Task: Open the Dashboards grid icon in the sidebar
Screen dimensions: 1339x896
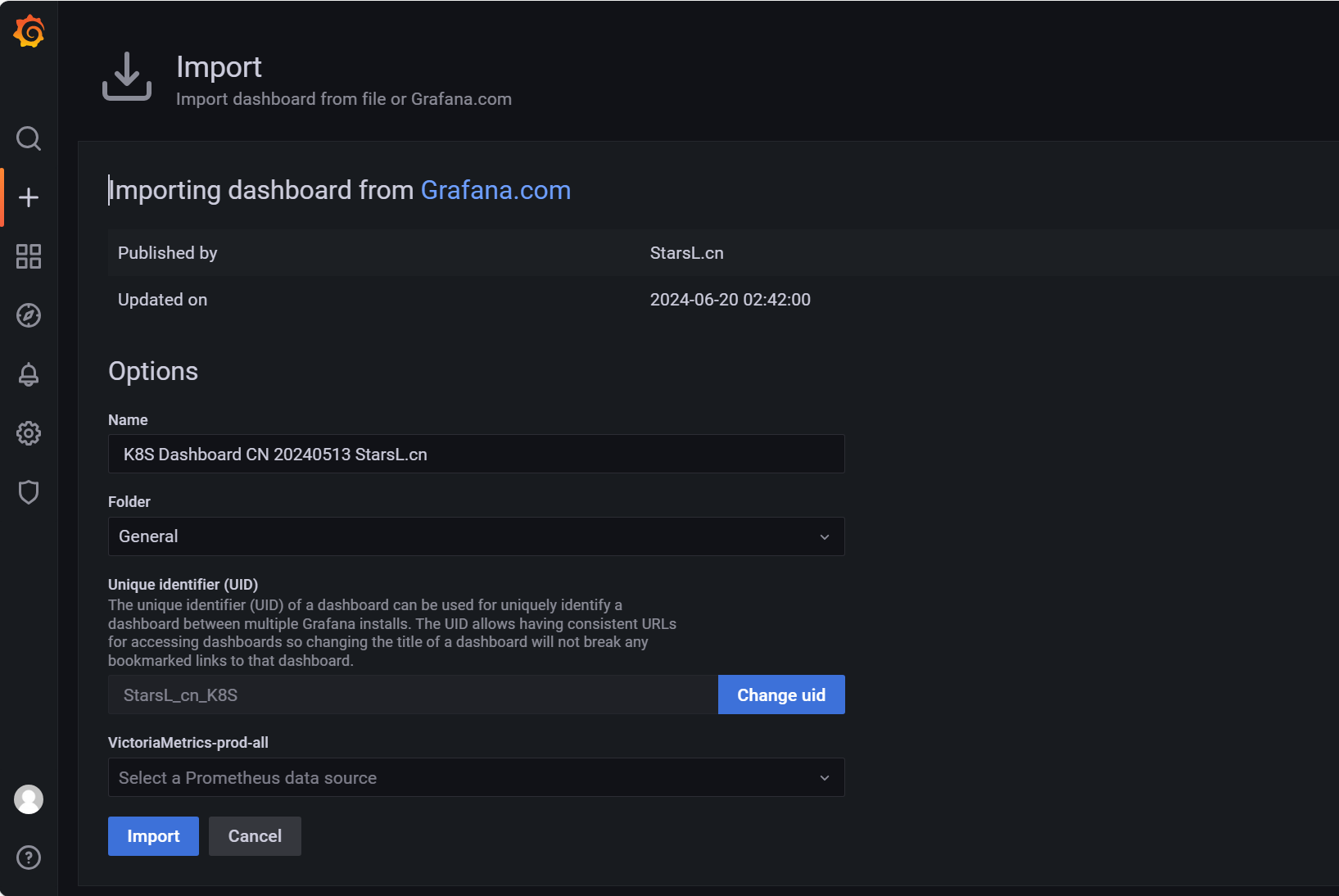Action: [x=29, y=256]
